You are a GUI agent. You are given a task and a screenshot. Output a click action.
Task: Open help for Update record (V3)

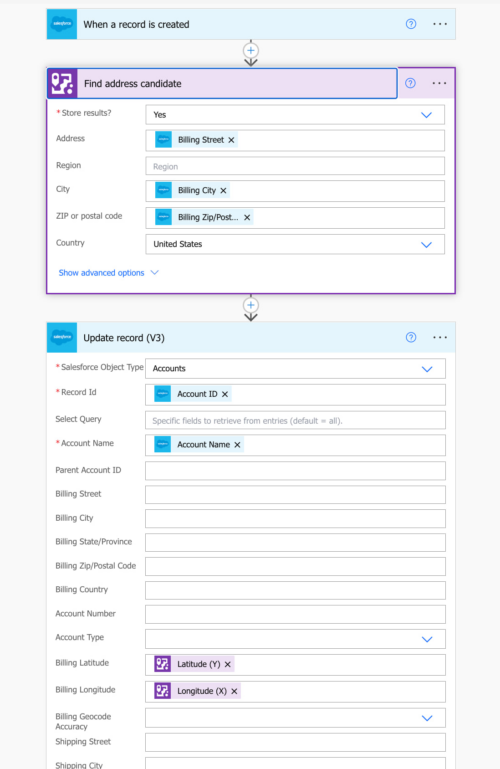point(411,337)
